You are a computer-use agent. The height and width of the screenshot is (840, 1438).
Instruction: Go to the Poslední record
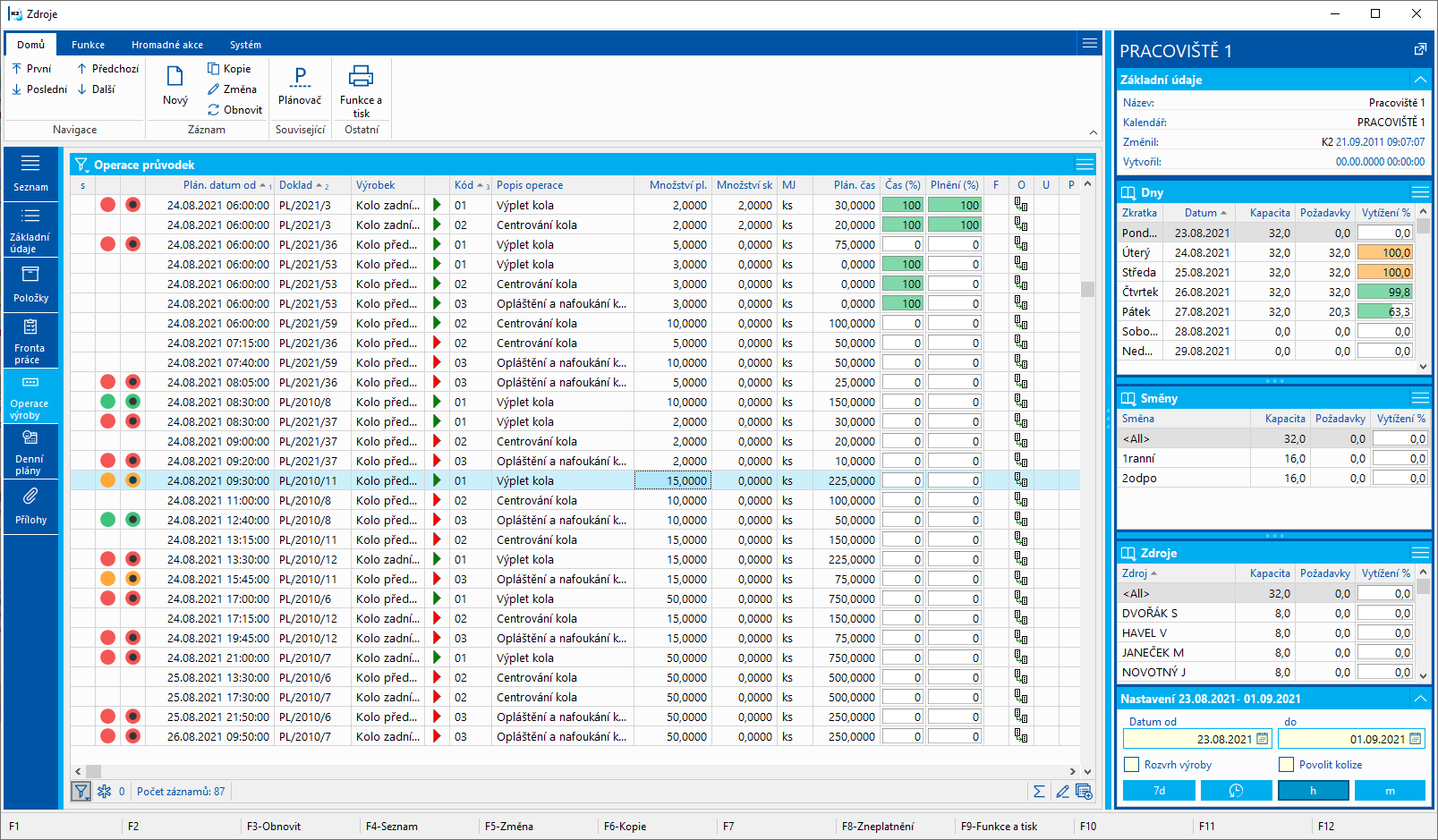pyautogui.click(x=39, y=89)
